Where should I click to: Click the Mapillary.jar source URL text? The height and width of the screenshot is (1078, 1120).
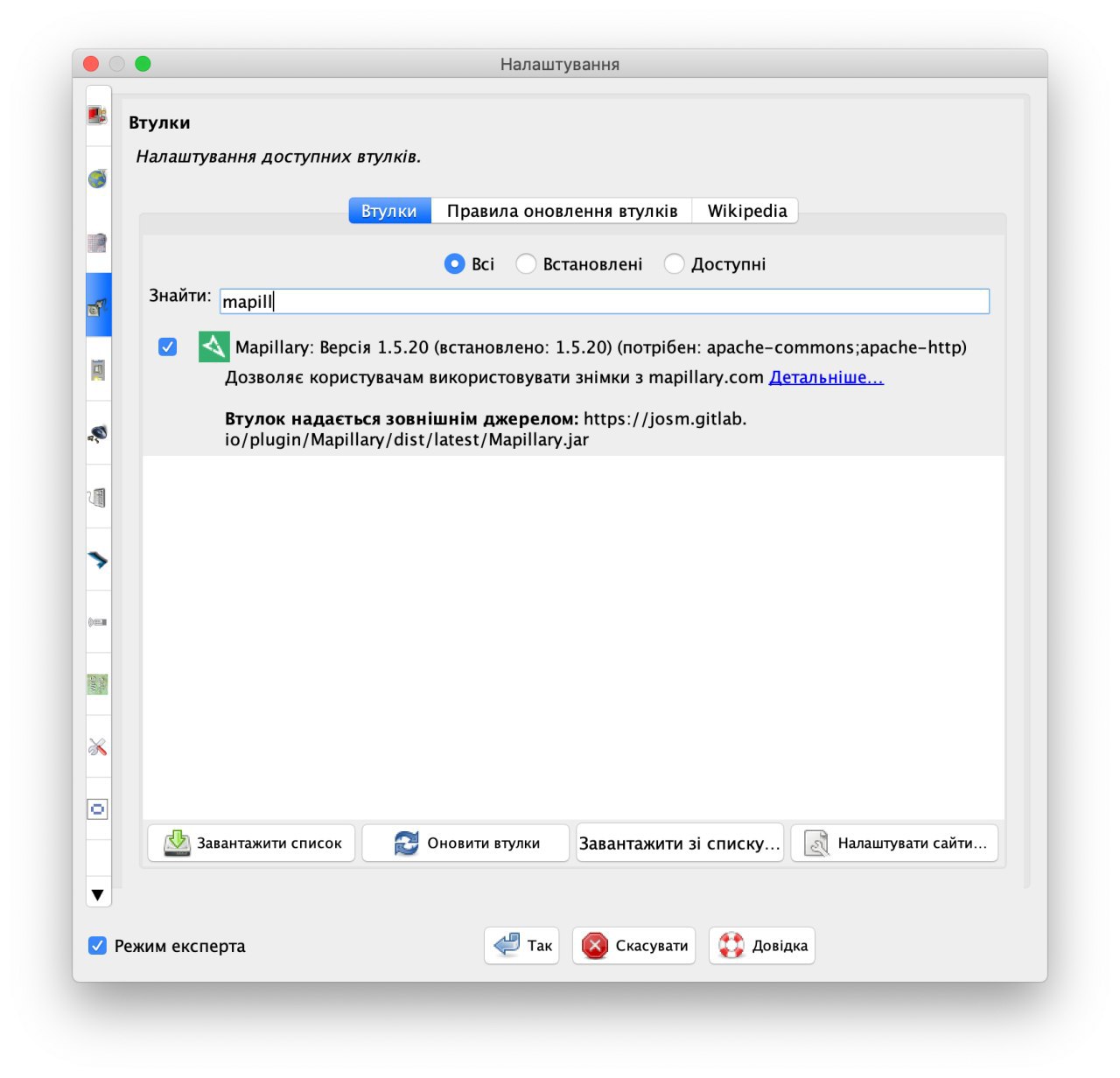pyautogui.click(x=486, y=429)
